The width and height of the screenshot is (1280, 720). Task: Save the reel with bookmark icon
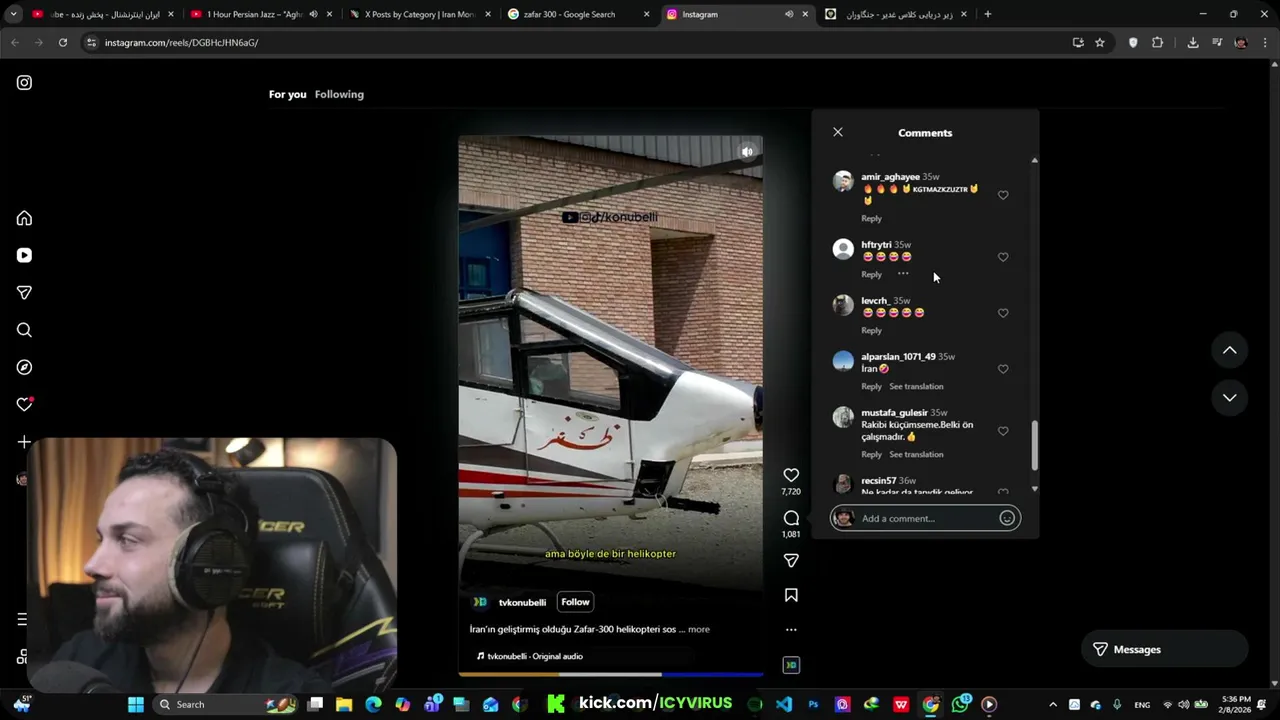(x=791, y=595)
